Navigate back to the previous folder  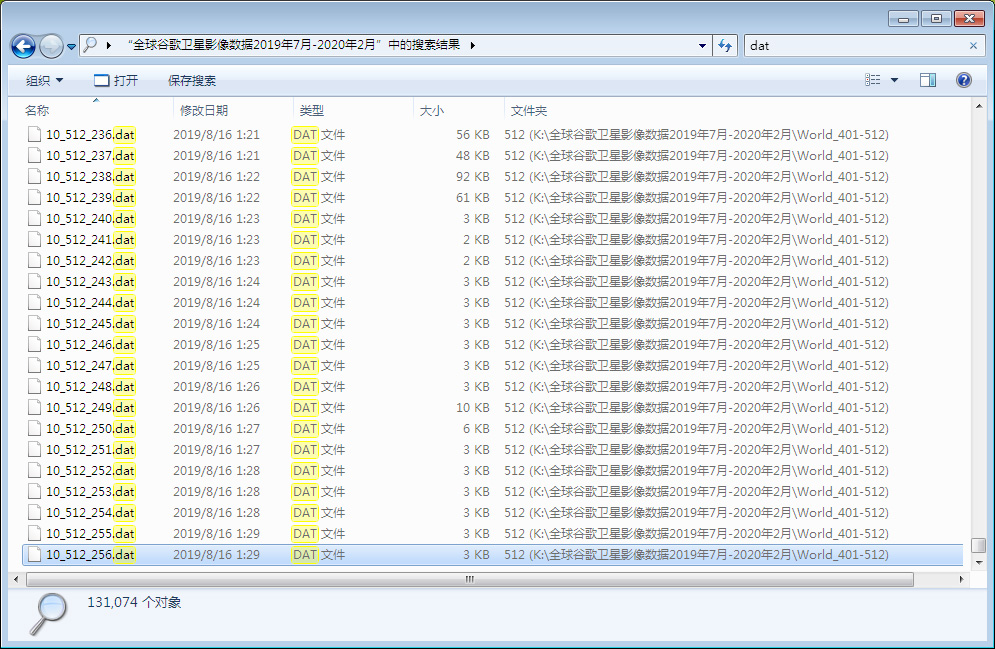22,46
